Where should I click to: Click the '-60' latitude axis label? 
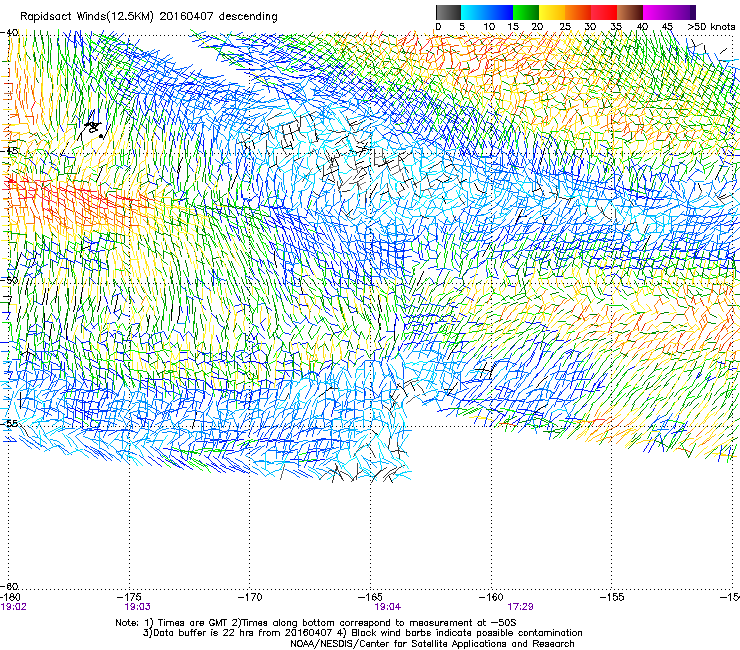click(9, 587)
